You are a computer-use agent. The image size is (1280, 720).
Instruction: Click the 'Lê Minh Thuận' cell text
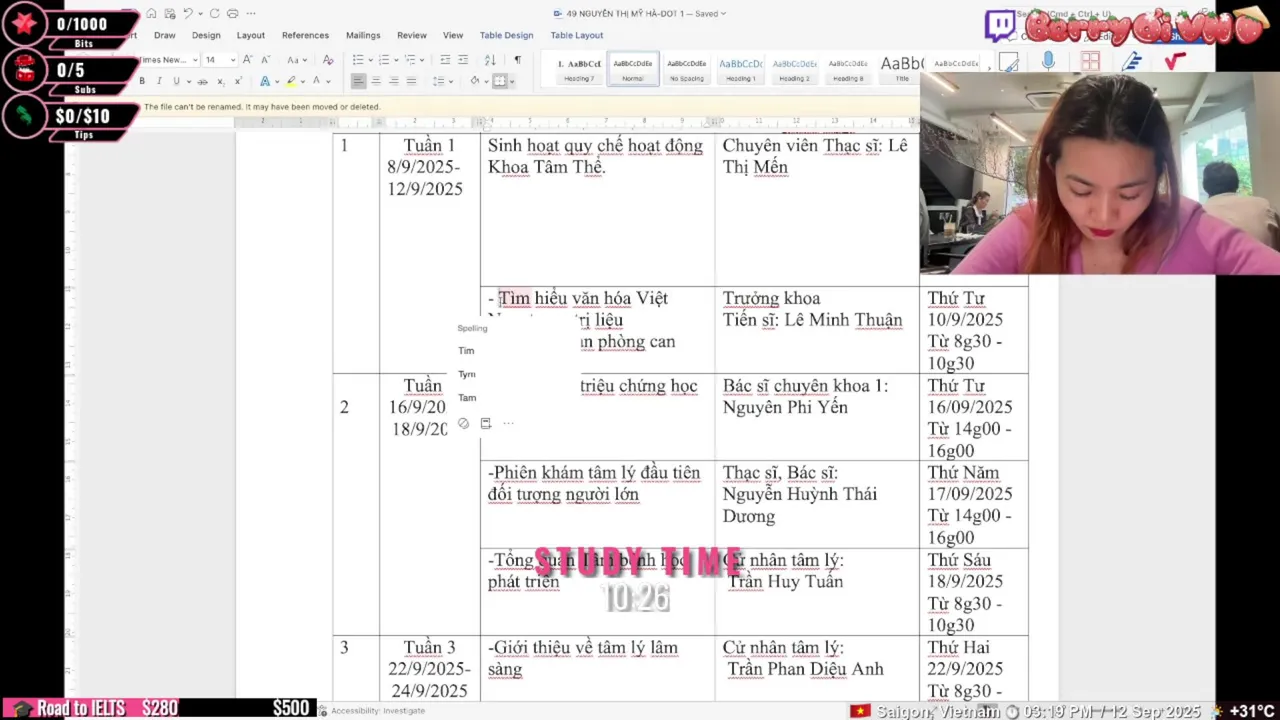pyautogui.click(x=843, y=320)
